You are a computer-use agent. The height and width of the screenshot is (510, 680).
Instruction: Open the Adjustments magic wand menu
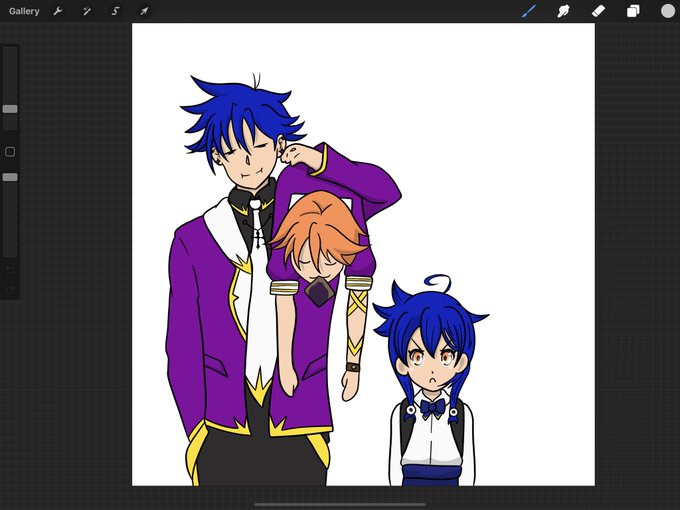tap(87, 11)
